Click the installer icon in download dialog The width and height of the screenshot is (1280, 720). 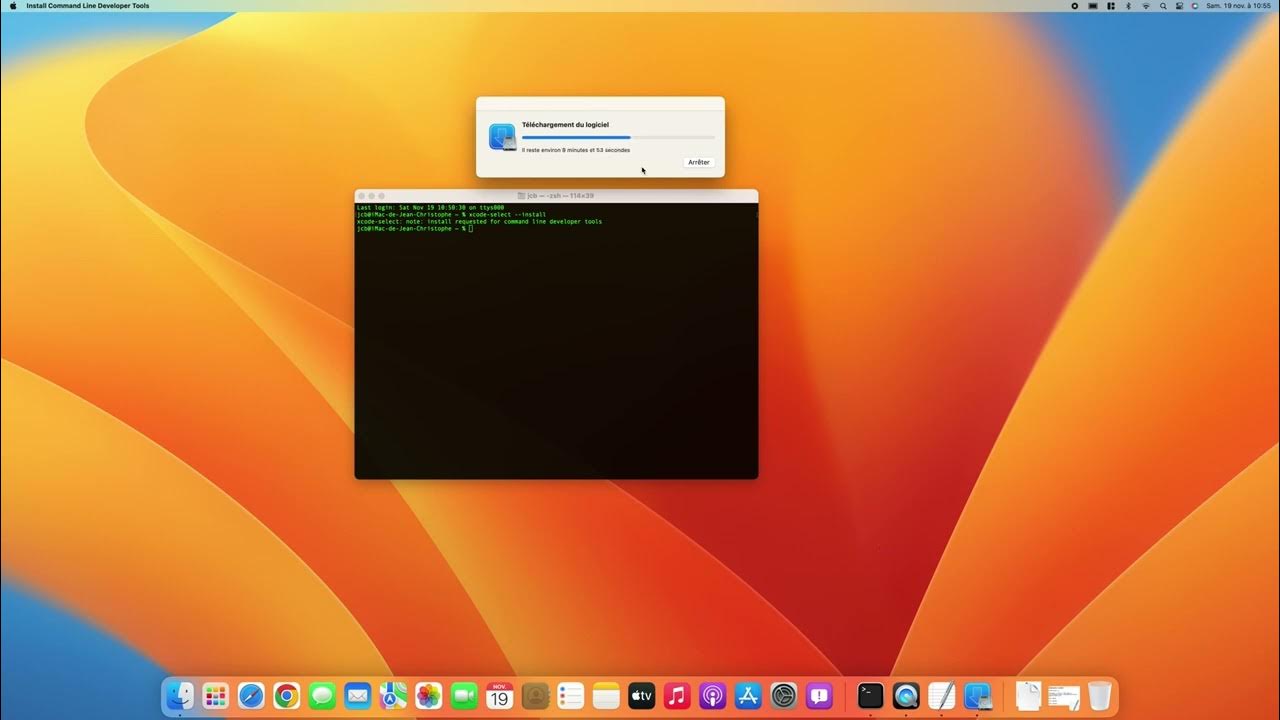point(502,137)
